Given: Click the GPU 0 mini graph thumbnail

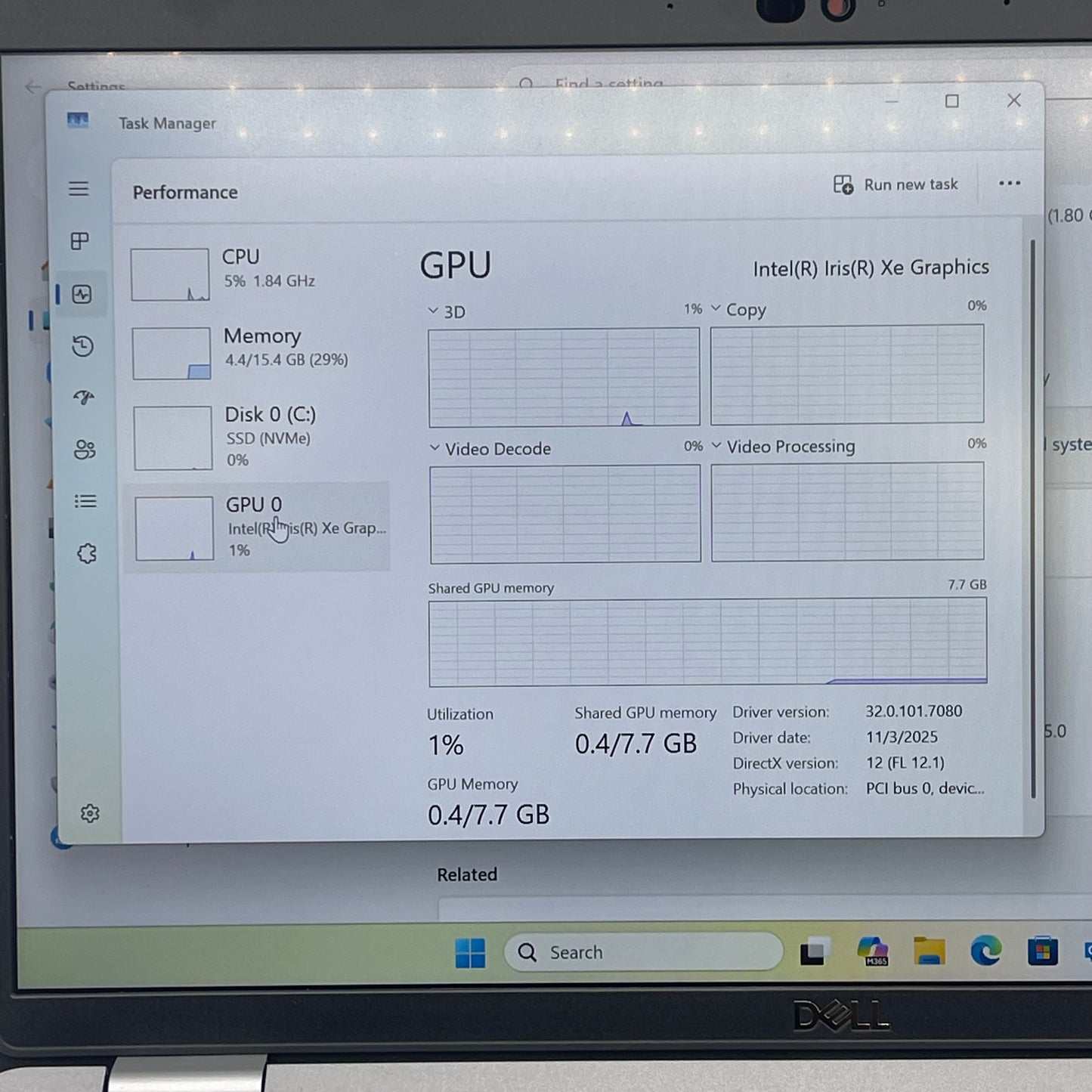Looking at the screenshot, I should 174,528.
